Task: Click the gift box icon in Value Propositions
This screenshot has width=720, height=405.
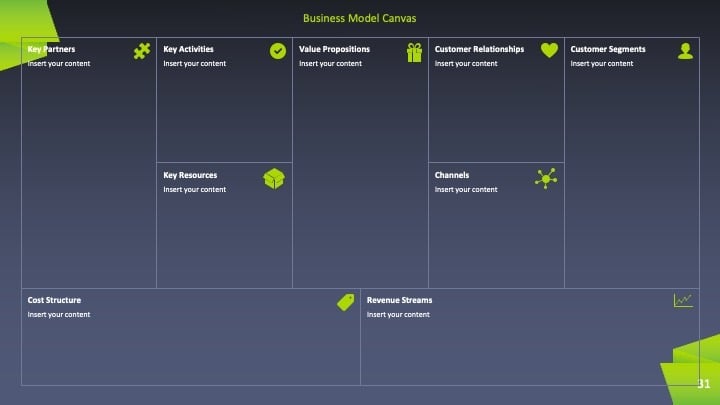Action: (x=414, y=52)
